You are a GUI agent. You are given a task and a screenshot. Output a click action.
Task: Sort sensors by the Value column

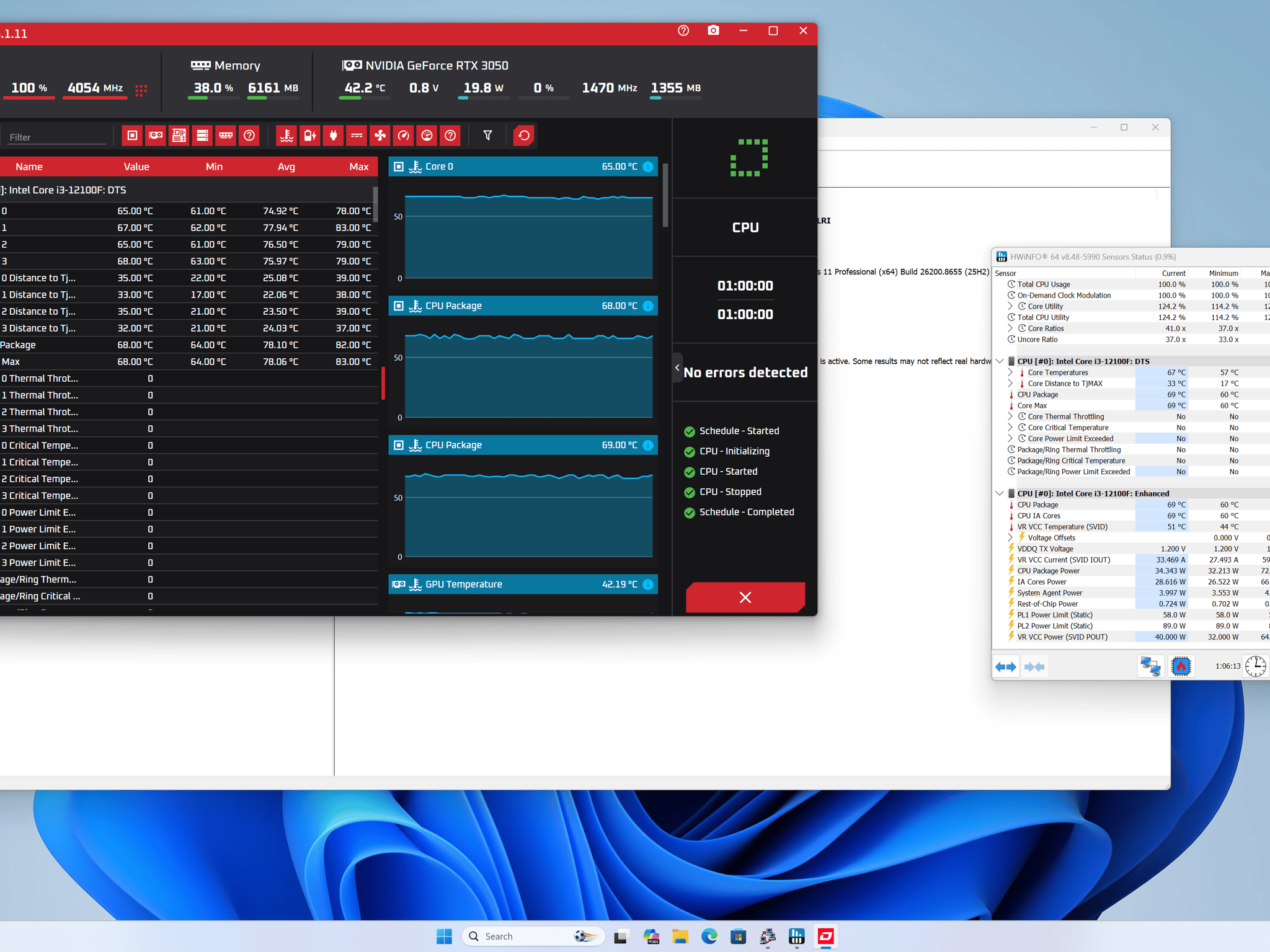coord(136,167)
